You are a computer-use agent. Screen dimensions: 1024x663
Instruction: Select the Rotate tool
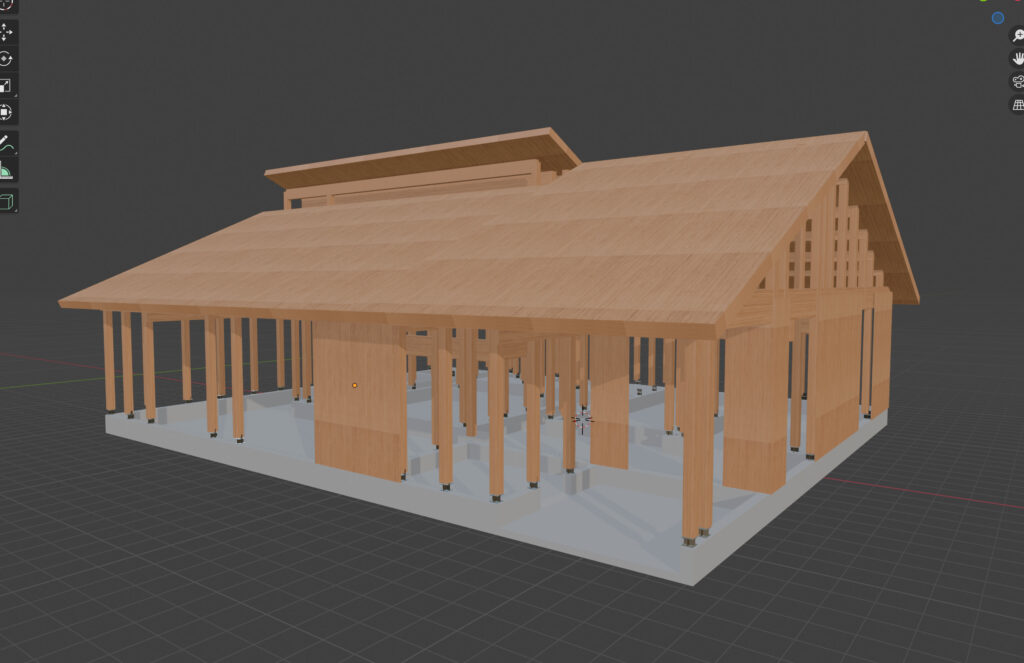7,59
